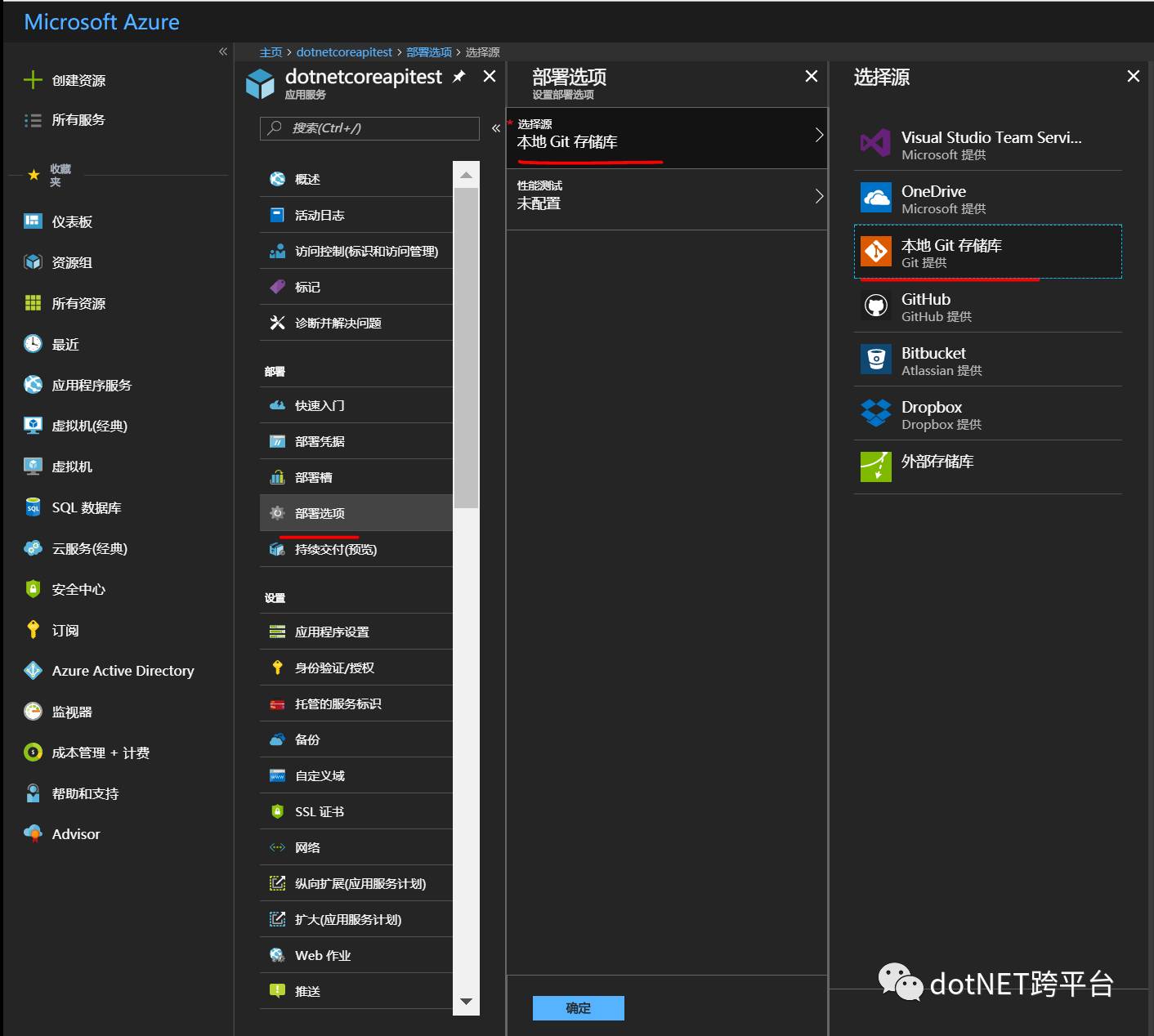Open 部署选项 breadcrumb link
This screenshot has height=1036, width=1154.
click(x=429, y=52)
